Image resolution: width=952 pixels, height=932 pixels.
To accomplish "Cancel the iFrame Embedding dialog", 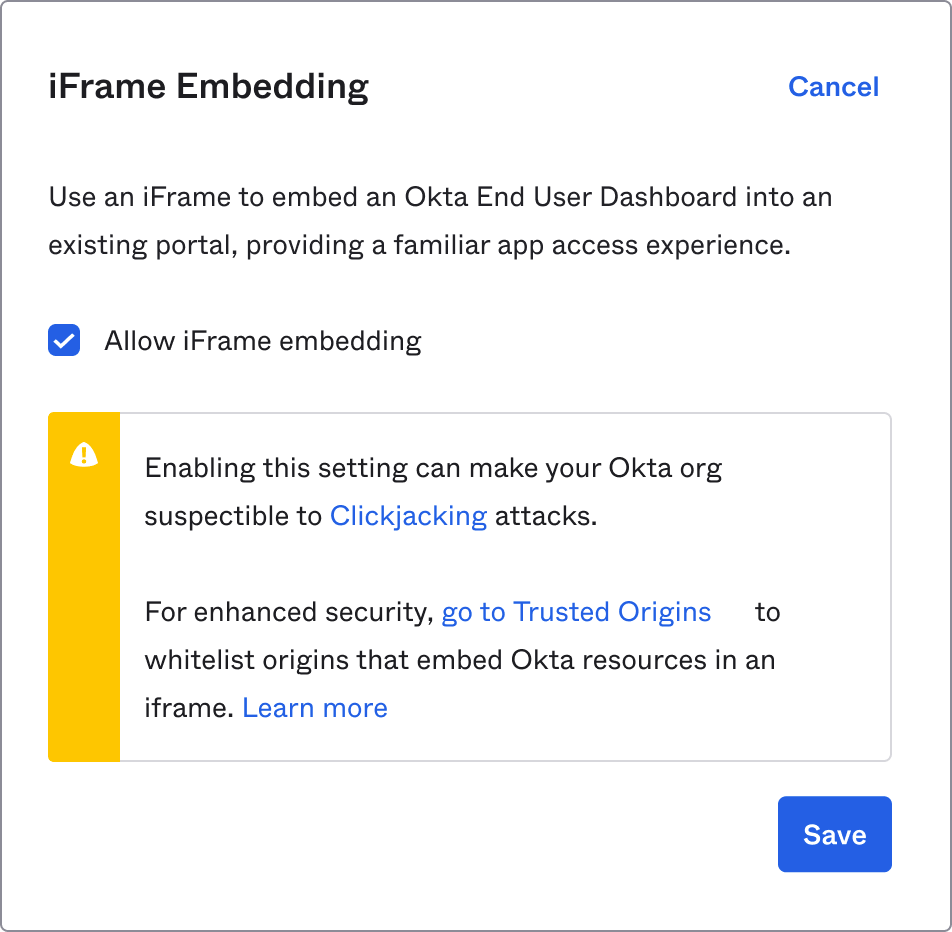I will 833,87.
